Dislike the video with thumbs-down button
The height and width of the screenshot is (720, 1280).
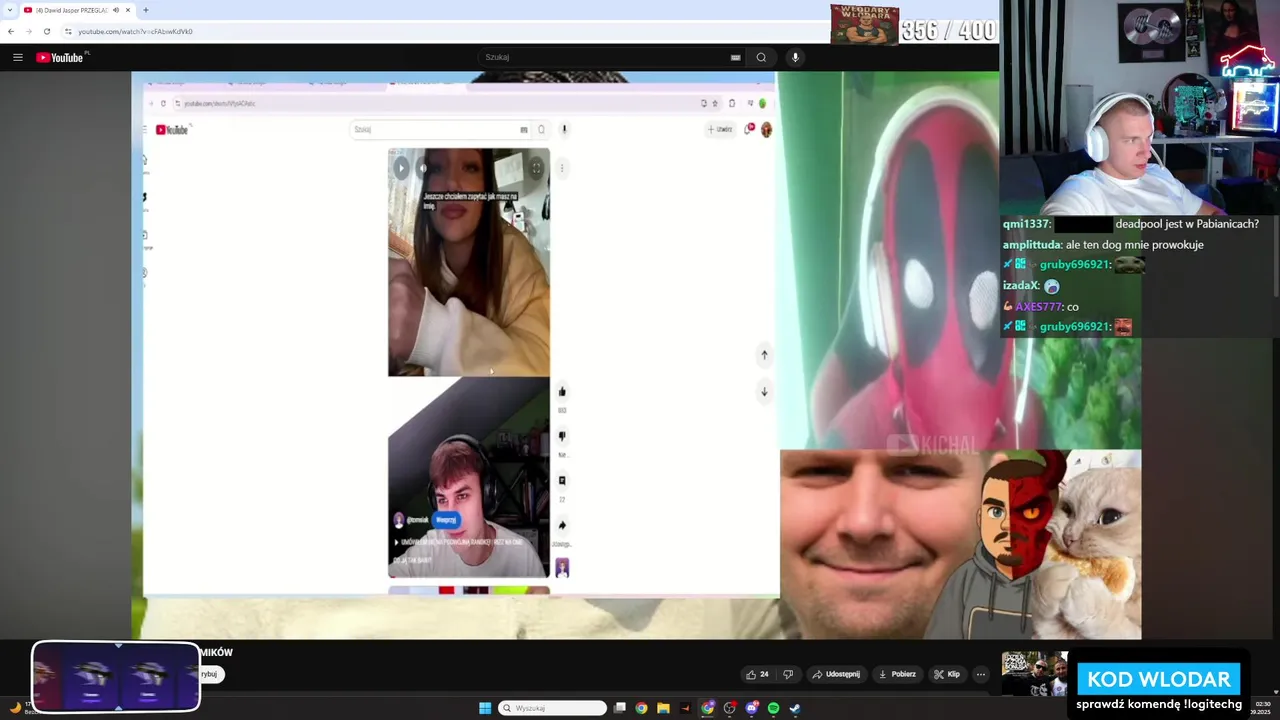[x=788, y=674]
